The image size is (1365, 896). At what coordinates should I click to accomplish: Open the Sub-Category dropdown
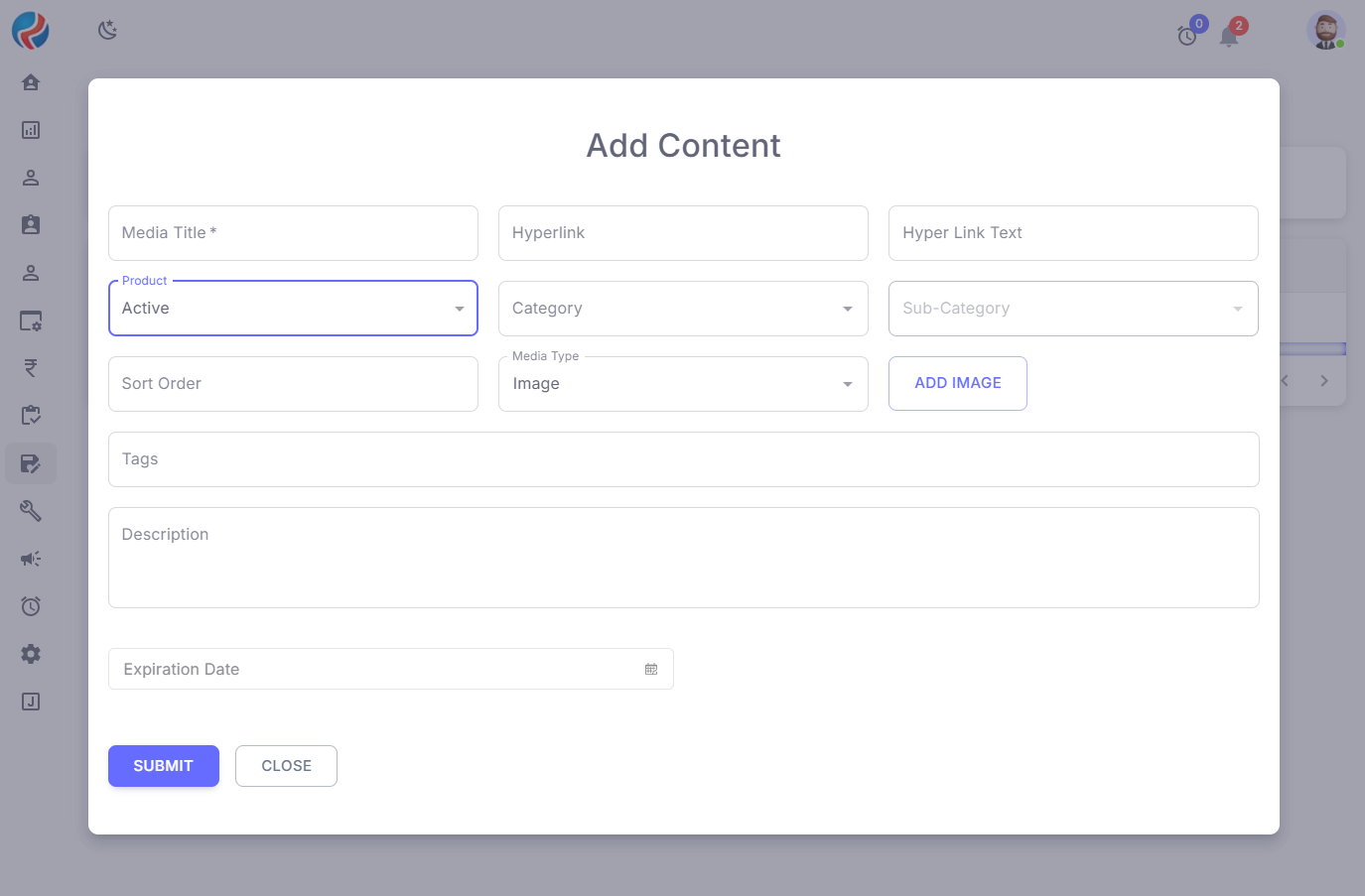click(x=1073, y=309)
